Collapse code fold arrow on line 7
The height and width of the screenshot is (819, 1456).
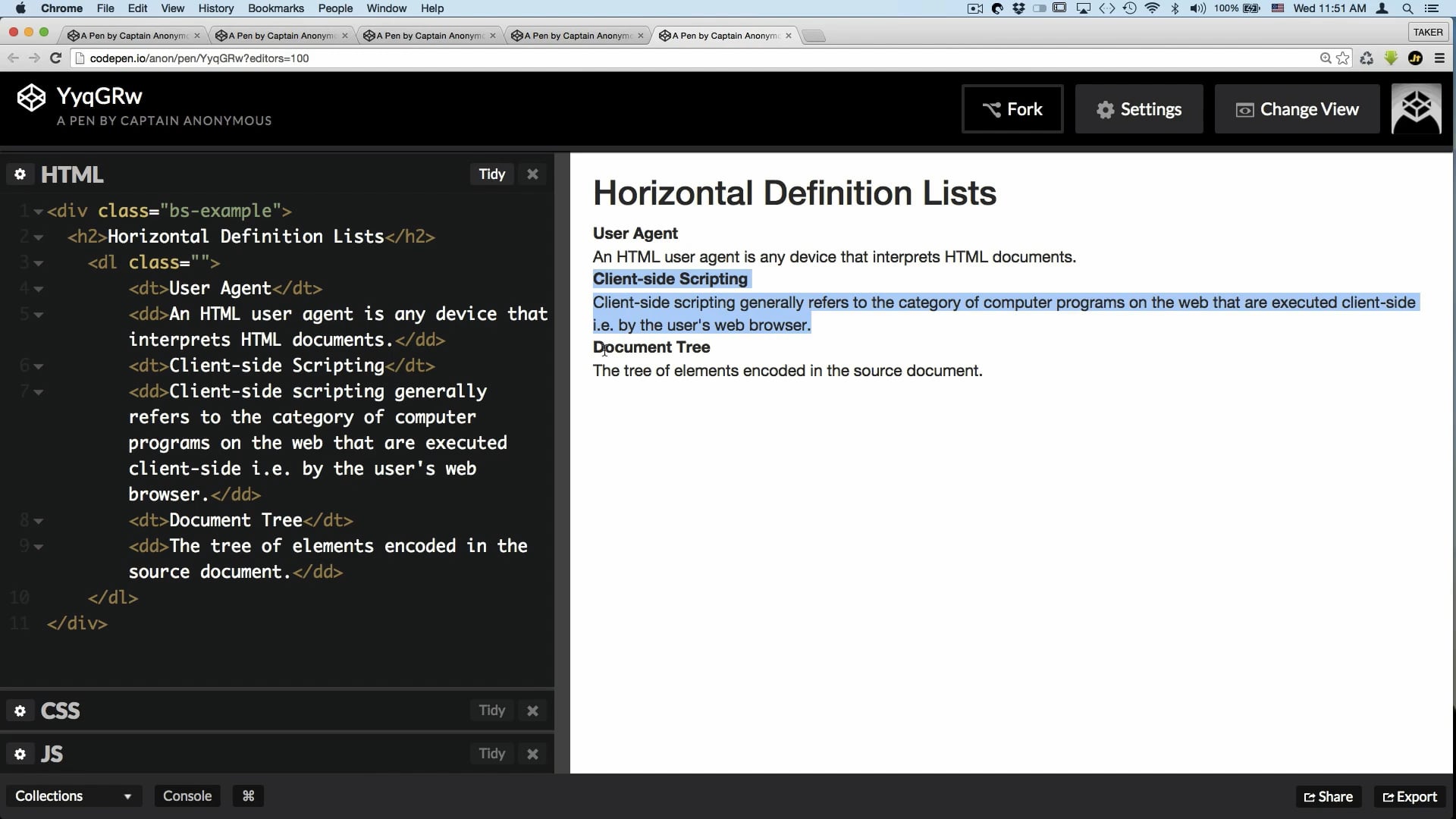[39, 392]
